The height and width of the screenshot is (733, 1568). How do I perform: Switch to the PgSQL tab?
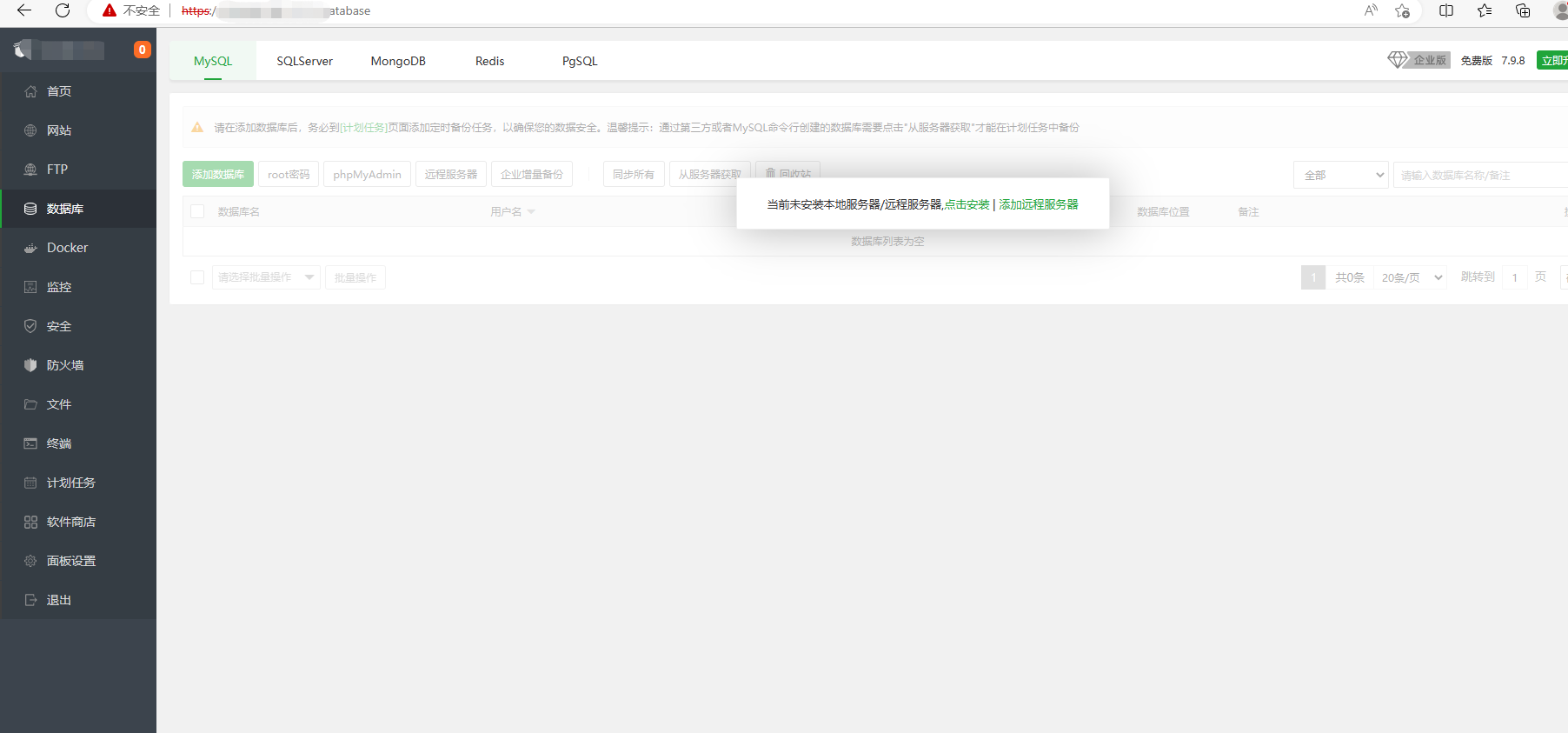pyautogui.click(x=580, y=61)
